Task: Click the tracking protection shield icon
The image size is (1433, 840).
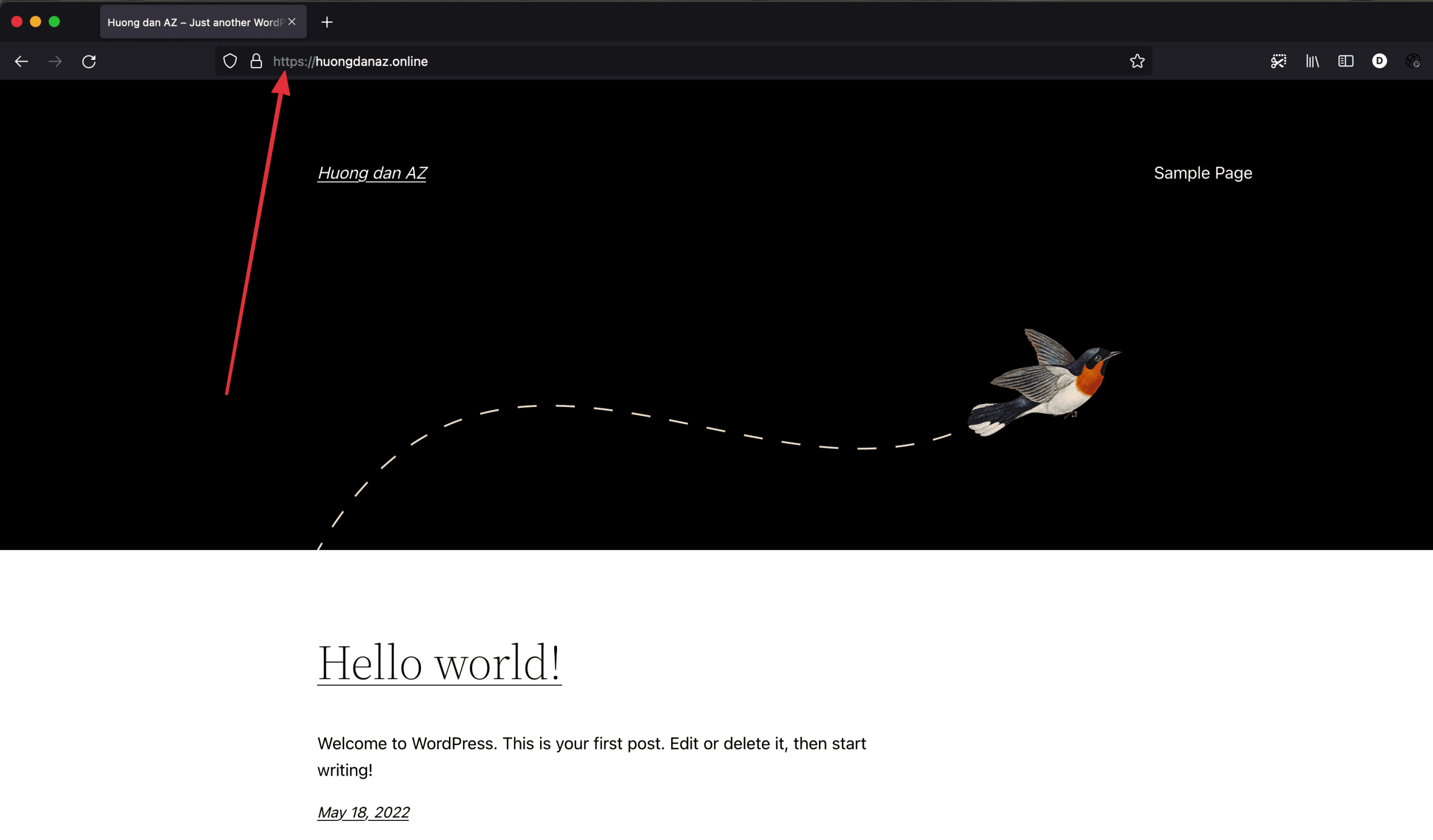Action: [230, 62]
